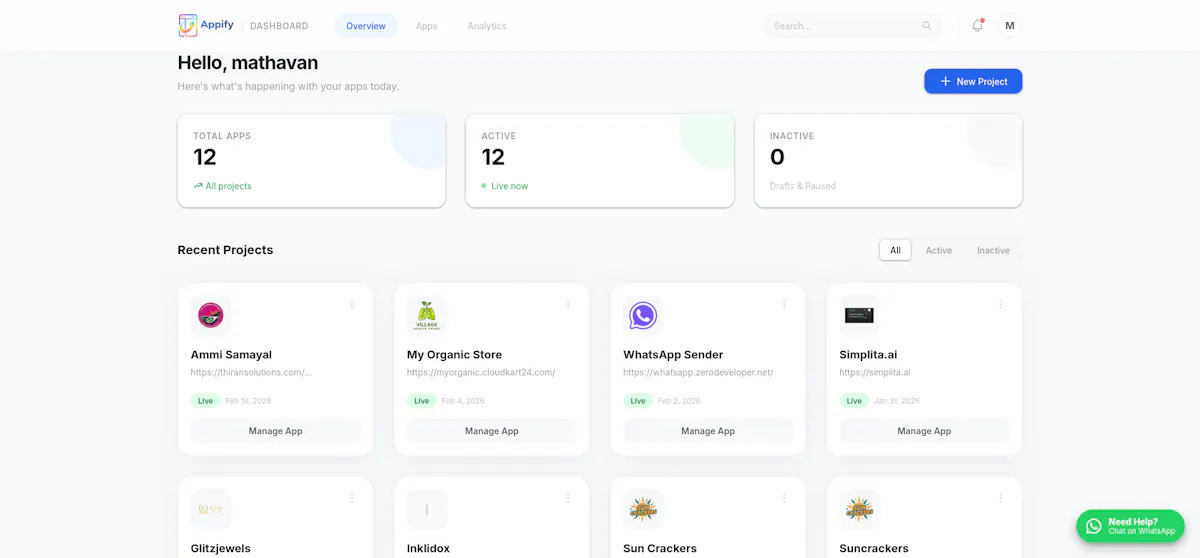Open the notifications bell

pyautogui.click(x=978, y=26)
